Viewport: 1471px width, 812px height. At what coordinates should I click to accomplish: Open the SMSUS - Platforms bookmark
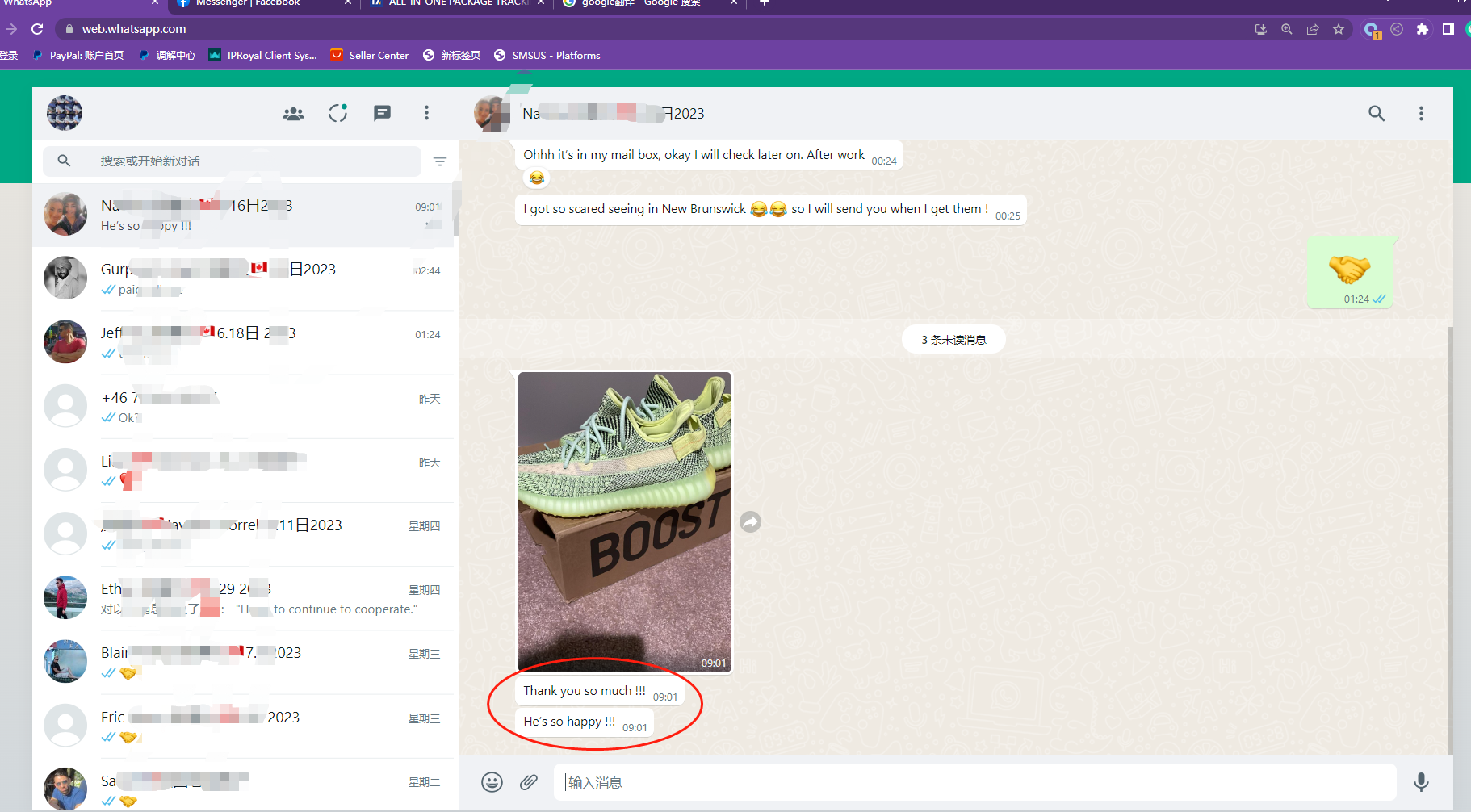click(547, 56)
